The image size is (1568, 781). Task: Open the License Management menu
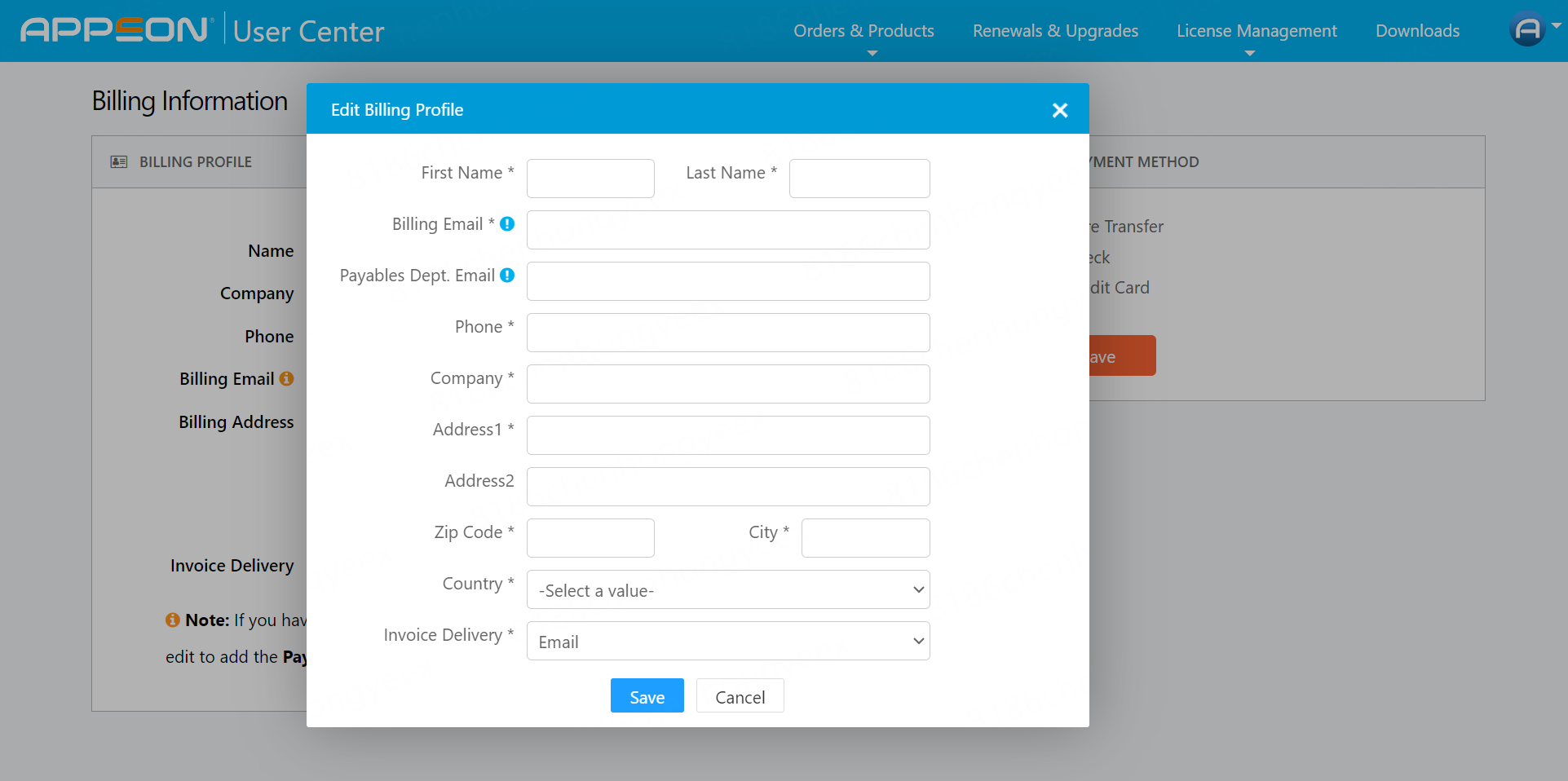coord(1257,31)
